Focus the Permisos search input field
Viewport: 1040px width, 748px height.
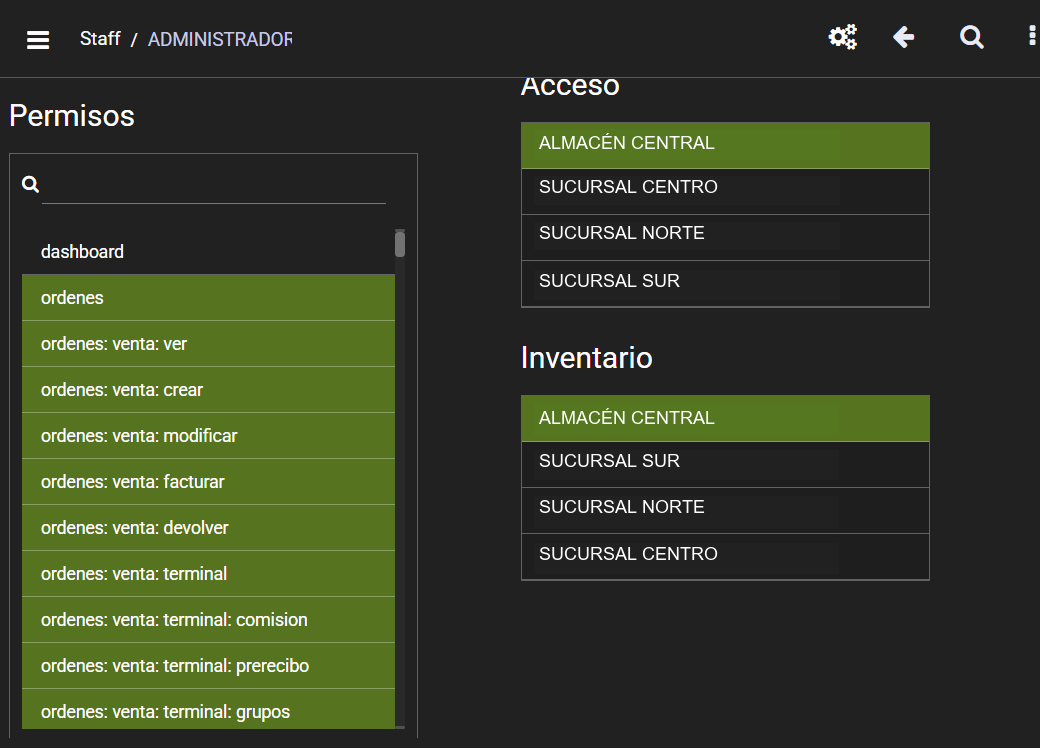tap(214, 186)
